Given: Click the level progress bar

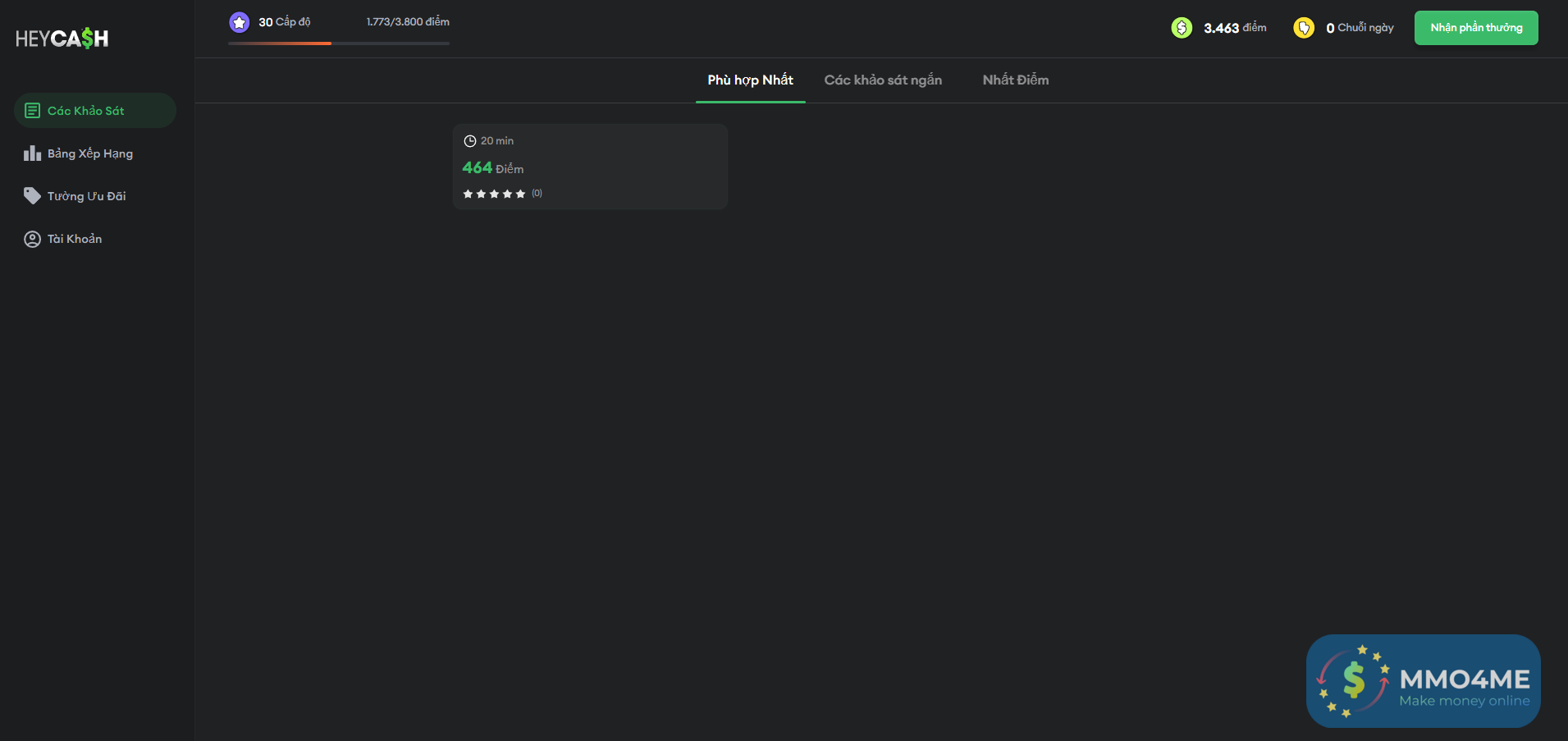Looking at the screenshot, I should [x=339, y=43].
